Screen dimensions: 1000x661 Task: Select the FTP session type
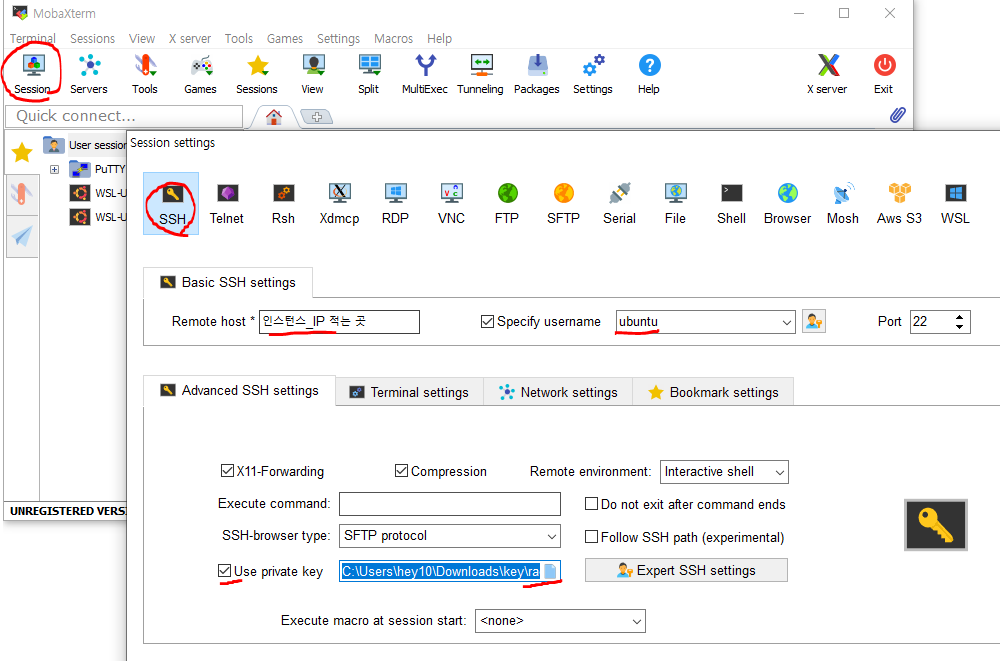tap(508, 204)
